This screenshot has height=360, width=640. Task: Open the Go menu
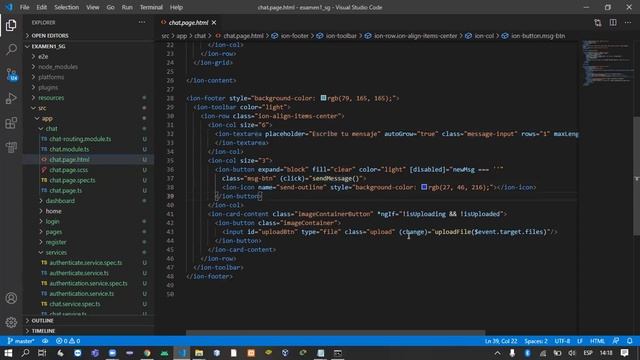[110, 7]
